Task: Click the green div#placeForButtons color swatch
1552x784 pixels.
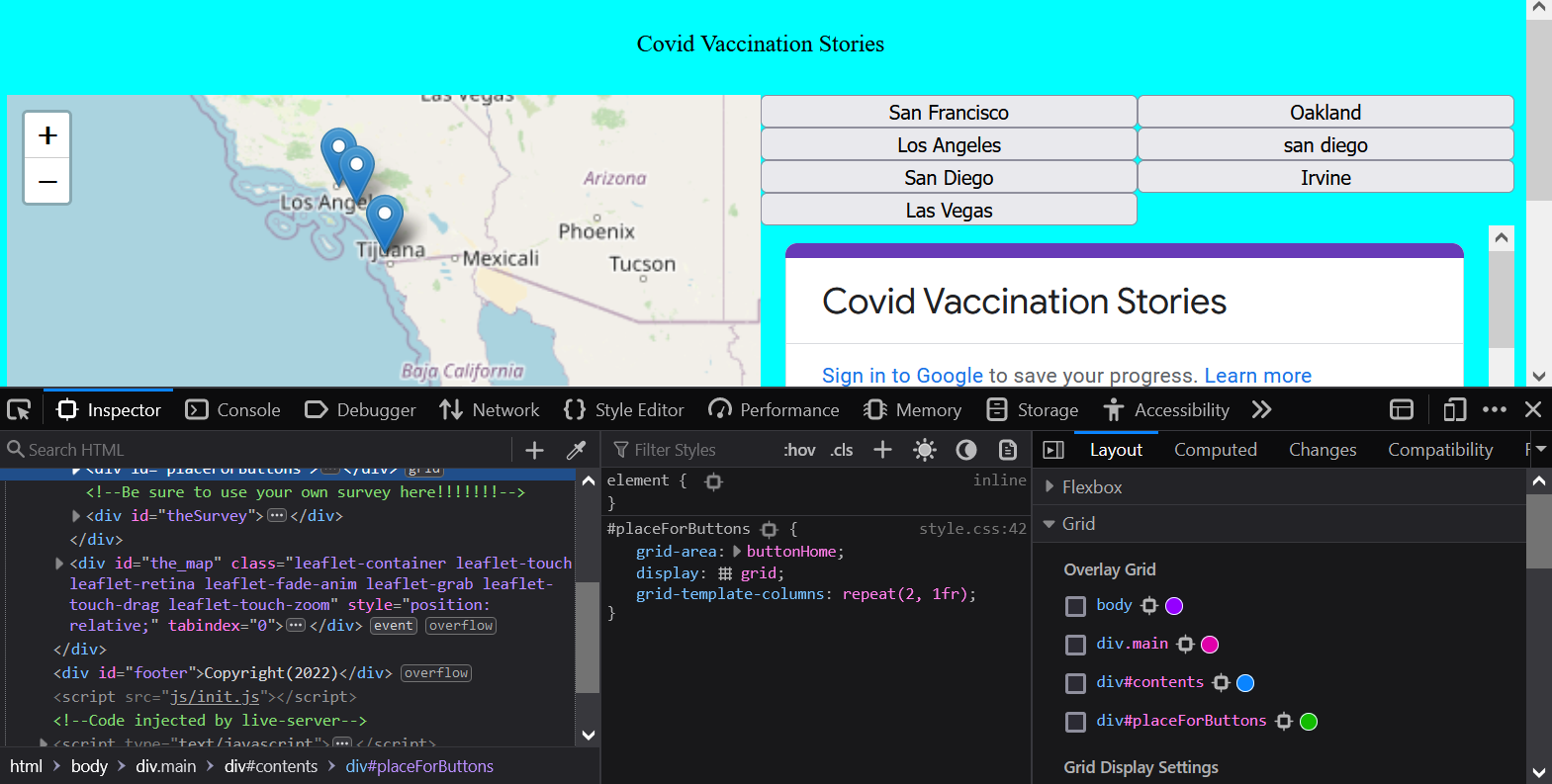Action: tap(1309, 722)
